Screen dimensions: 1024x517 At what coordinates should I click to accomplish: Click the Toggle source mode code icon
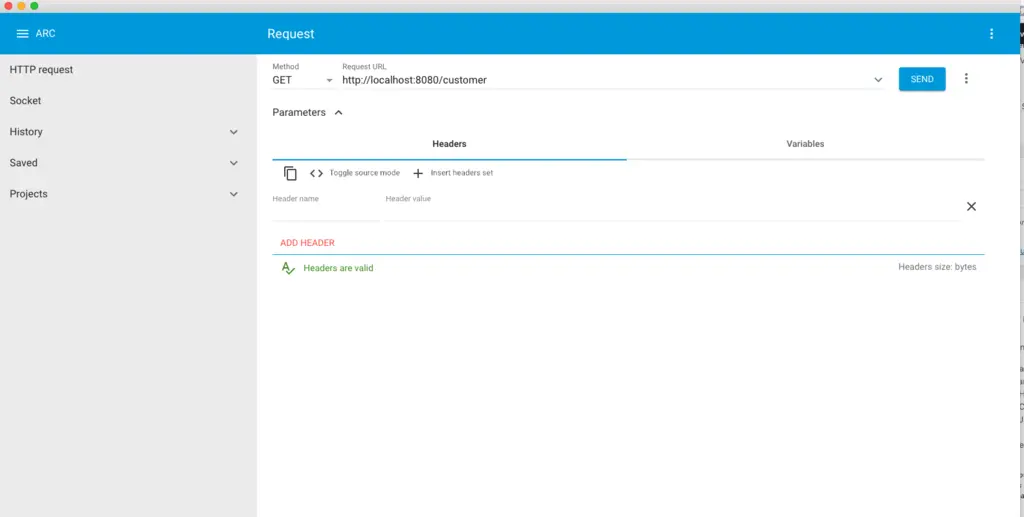(x=316, y=173)
